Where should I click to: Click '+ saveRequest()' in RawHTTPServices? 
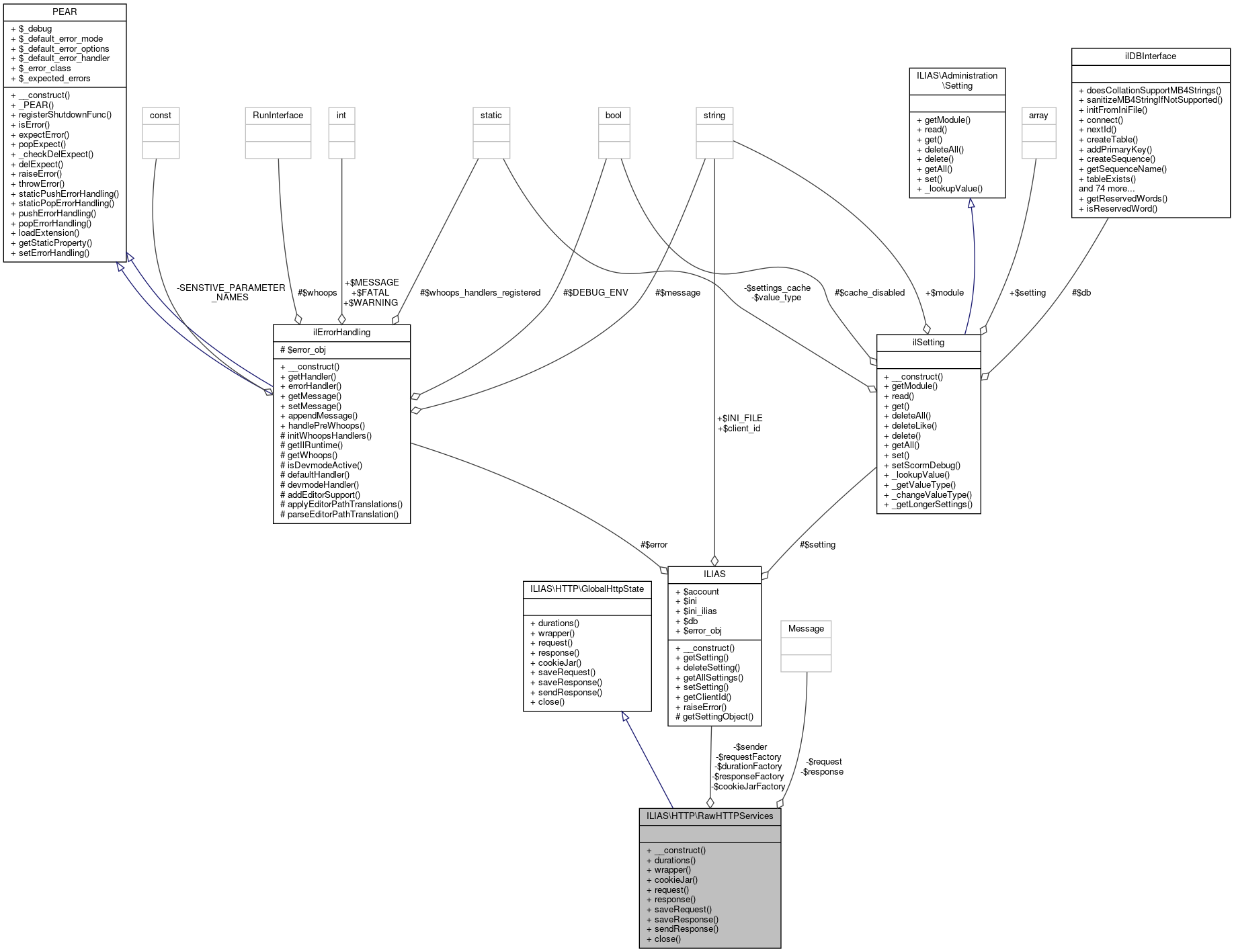pos(679,910)
